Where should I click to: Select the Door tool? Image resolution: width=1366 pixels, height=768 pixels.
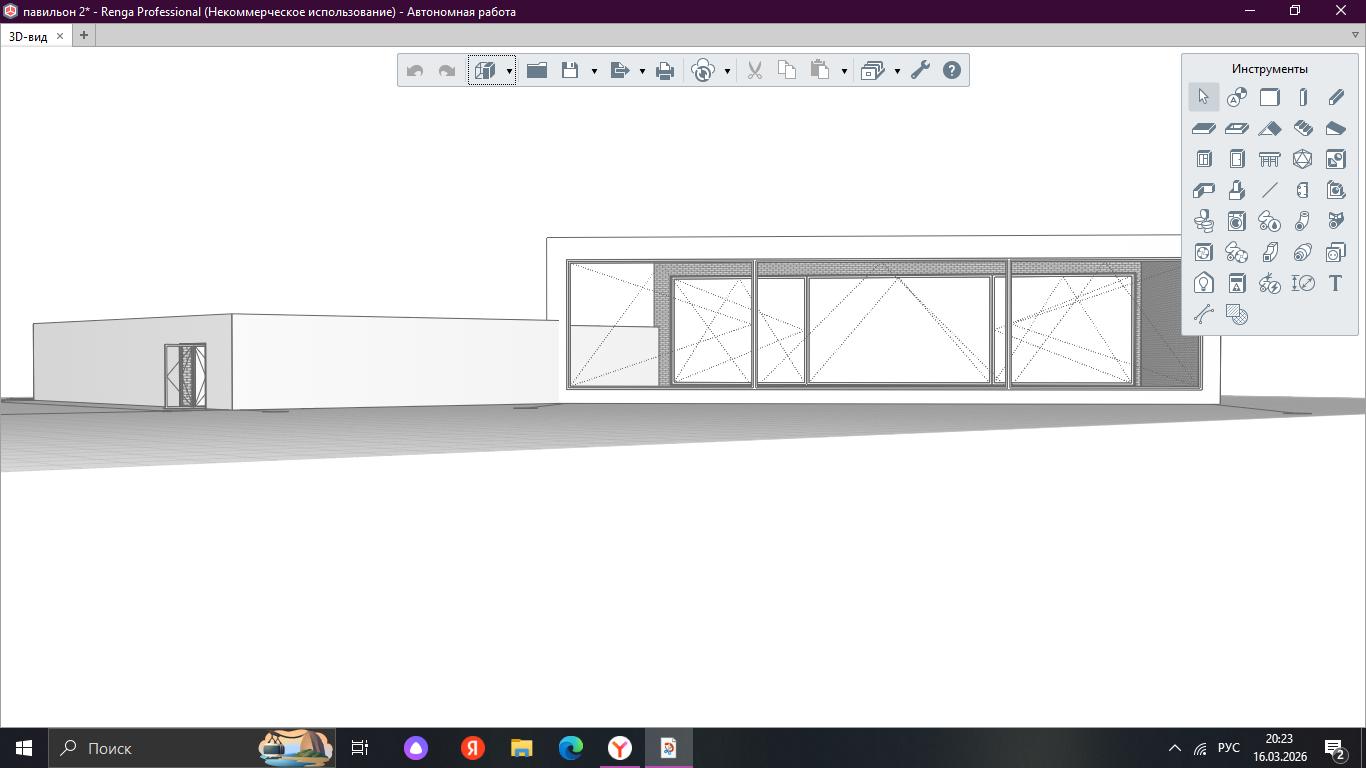pos(1237,159)
